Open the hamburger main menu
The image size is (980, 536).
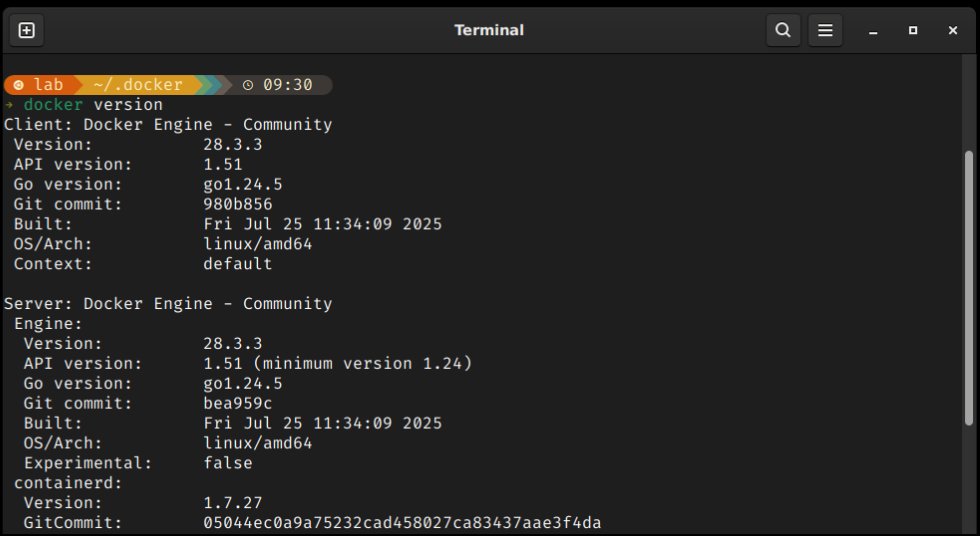pos(825,30)
